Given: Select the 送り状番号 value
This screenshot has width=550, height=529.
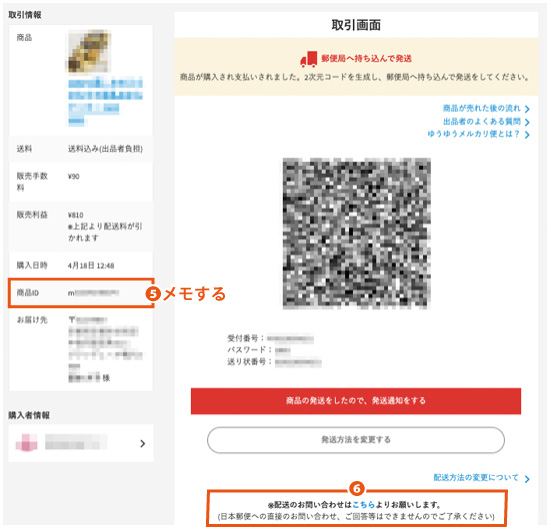Looking at the screenshot, I should pyautogui.click(x=298, y=362).
